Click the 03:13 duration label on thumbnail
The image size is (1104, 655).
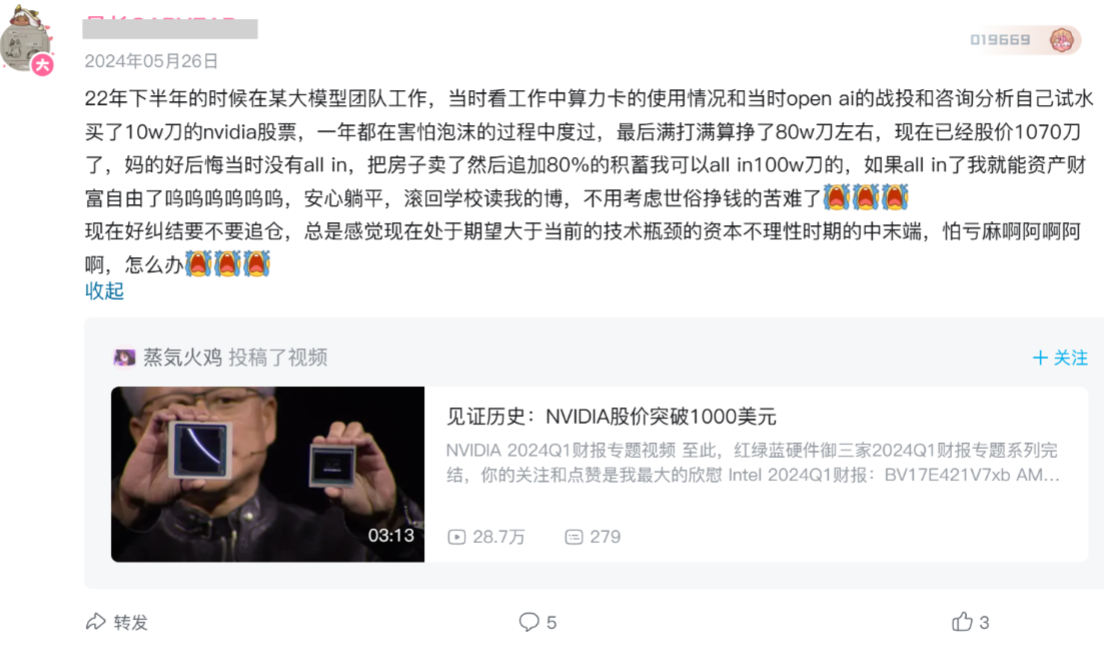point(391,536)
